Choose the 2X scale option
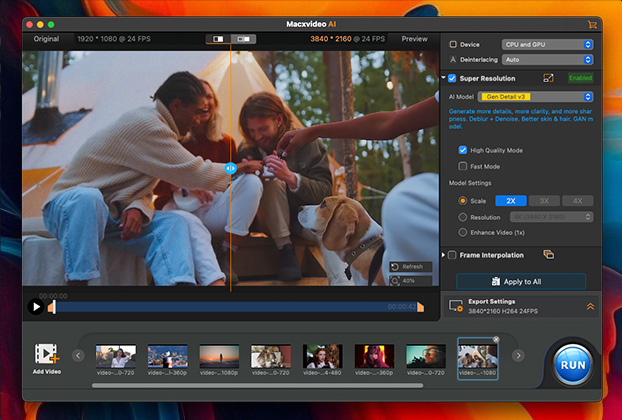 (x=511, y=201)
